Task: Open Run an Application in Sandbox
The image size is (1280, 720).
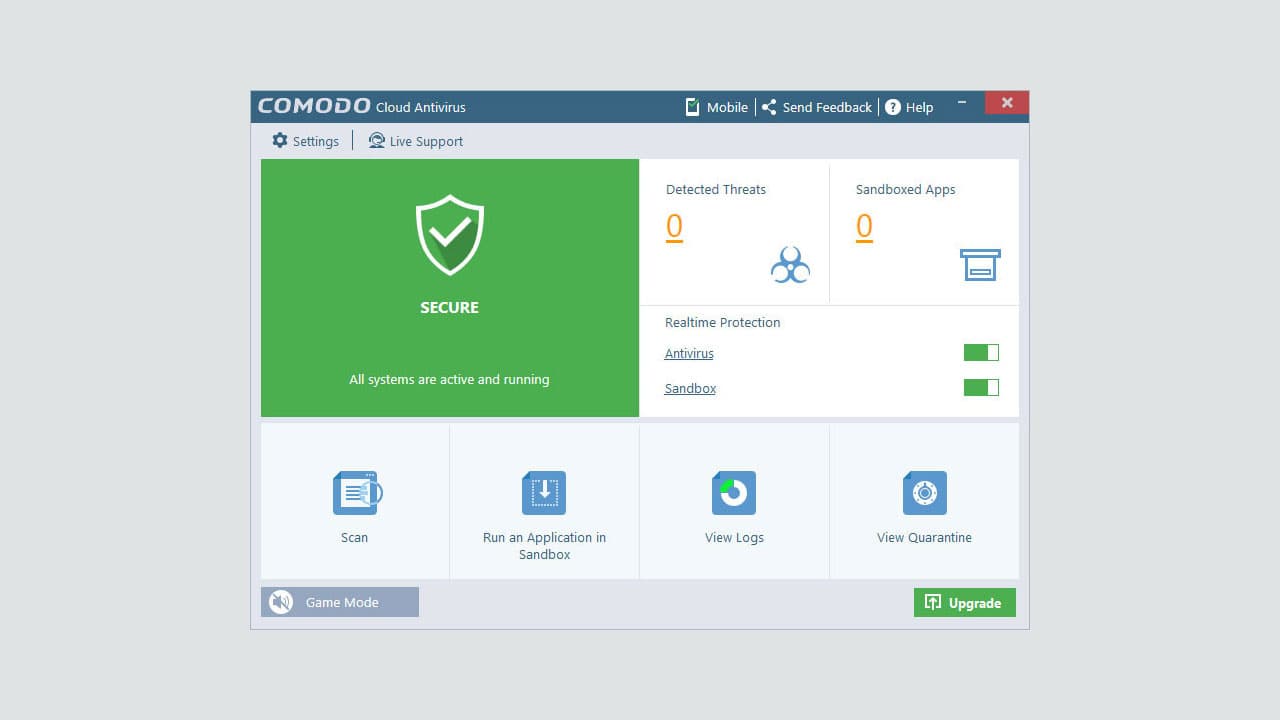Action: (543, 492)
